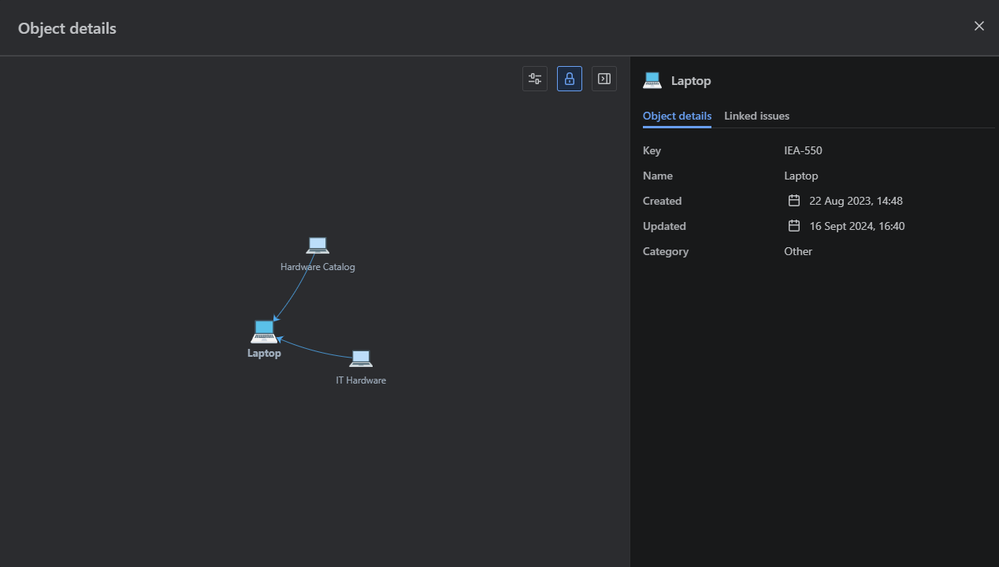The image size is (999, 567).
Task: Click the Category value Other
Action: [x=798, y=252]
